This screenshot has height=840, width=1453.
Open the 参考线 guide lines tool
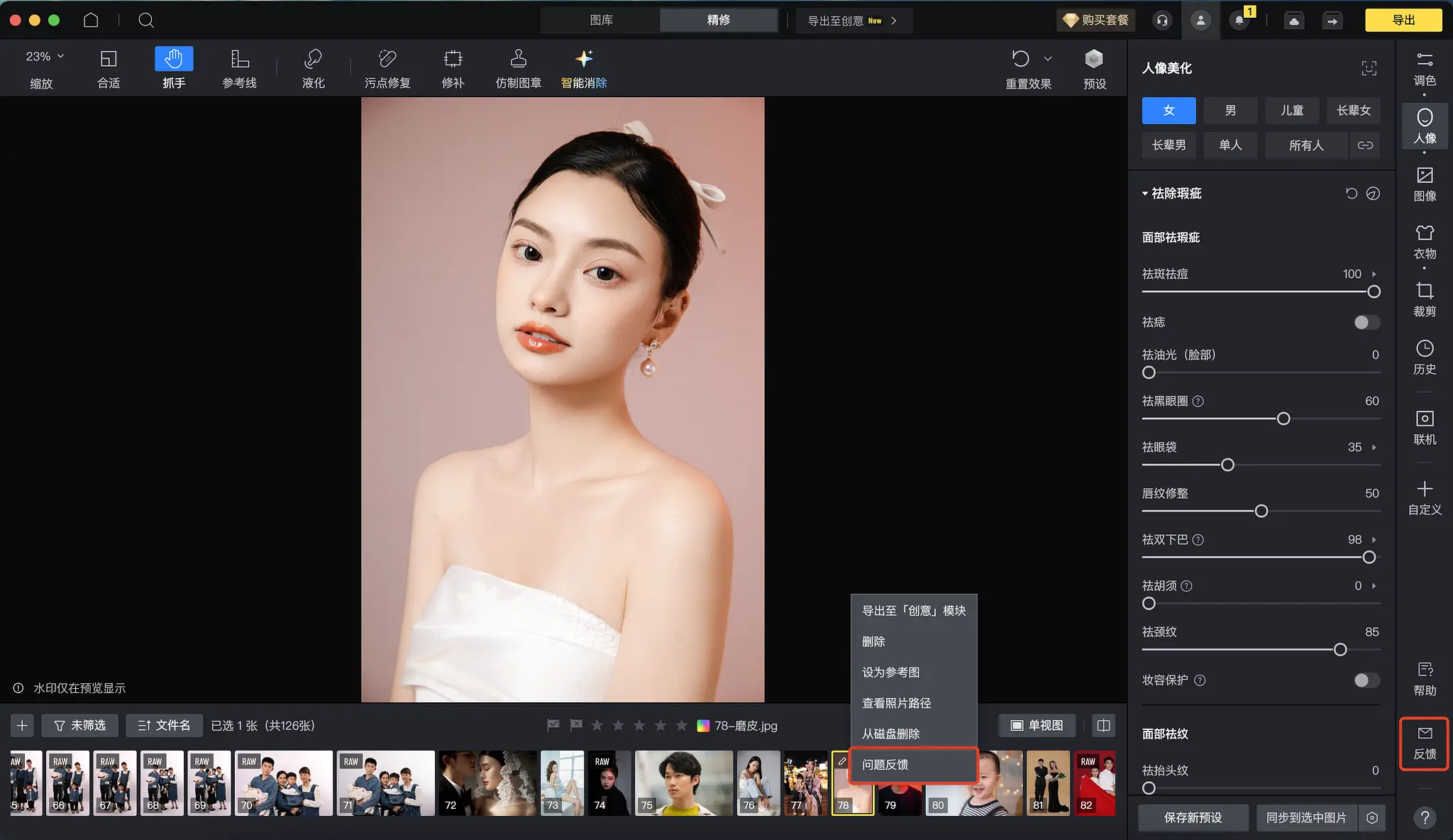pyautogui.click(x=240, y=68)
